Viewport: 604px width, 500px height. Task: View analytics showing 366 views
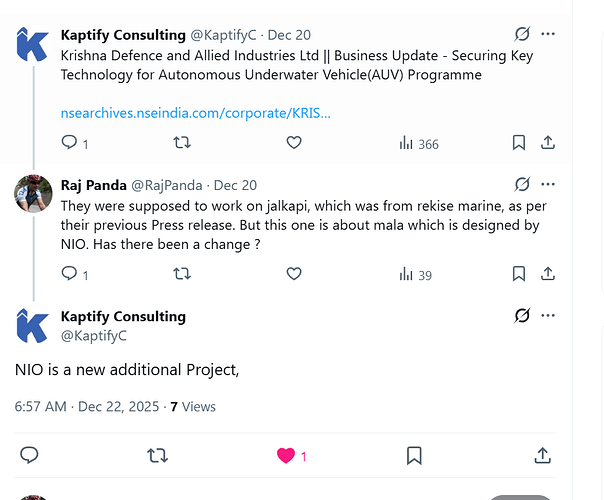(x=419, y=144)
